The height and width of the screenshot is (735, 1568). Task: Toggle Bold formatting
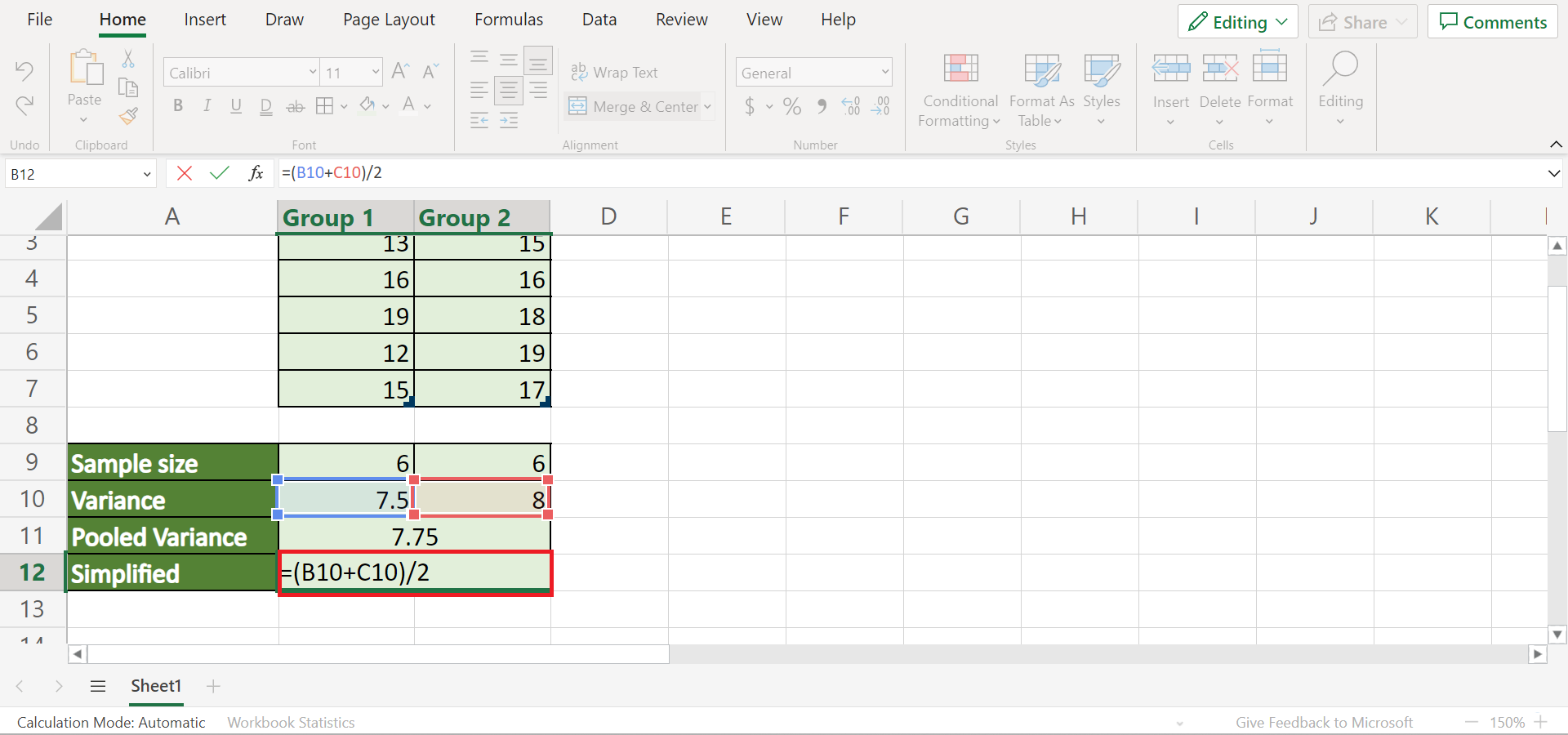click(x=178, y=105)
